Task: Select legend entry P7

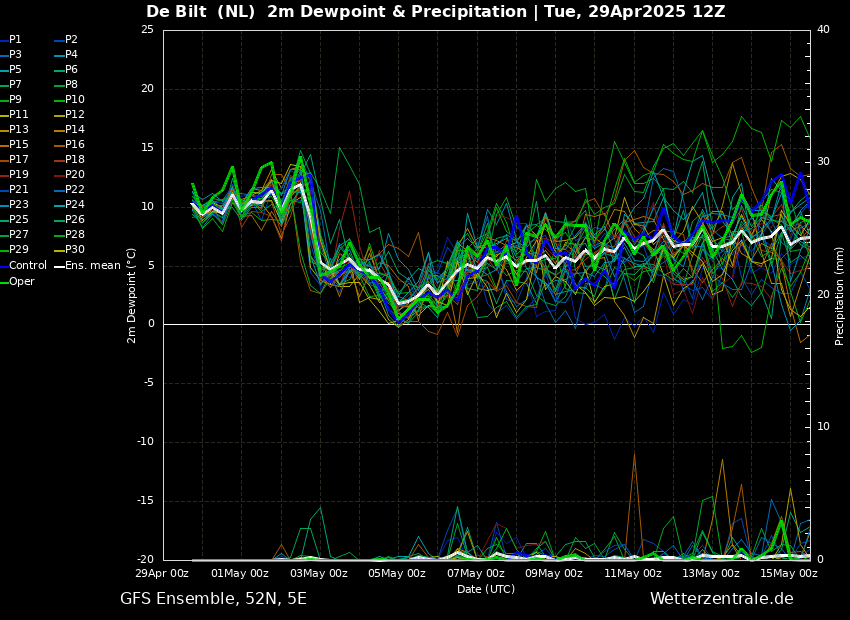Action: 11,85
